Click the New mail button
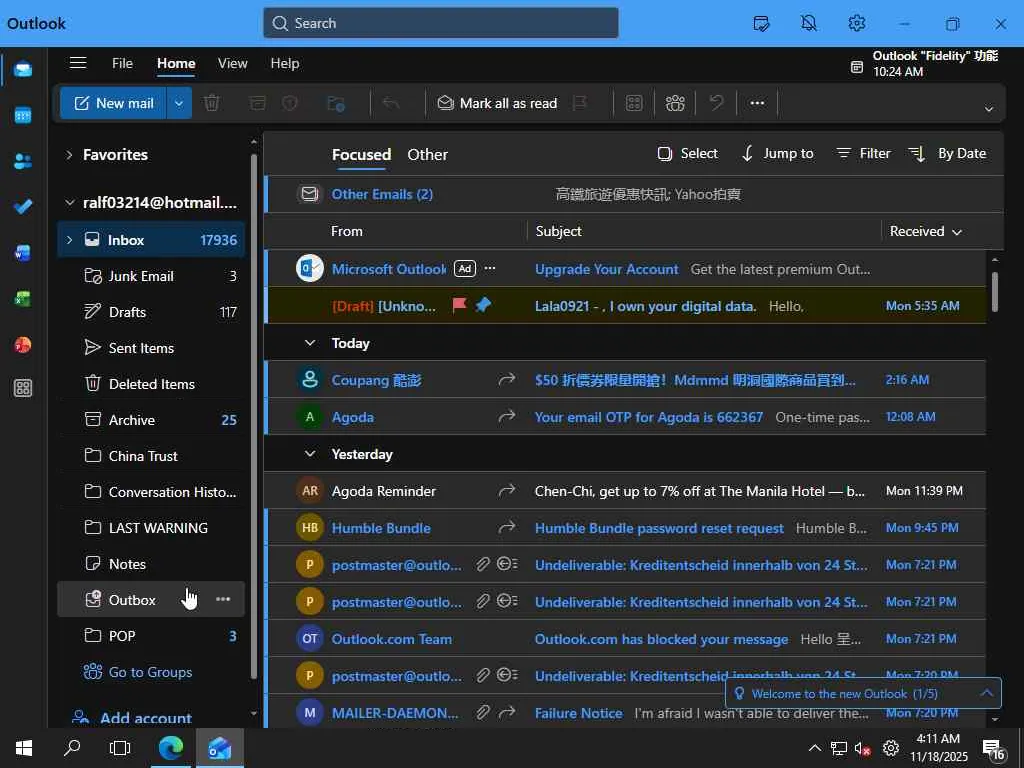The height and width of the screenshot is (768, 1024). 114,103
